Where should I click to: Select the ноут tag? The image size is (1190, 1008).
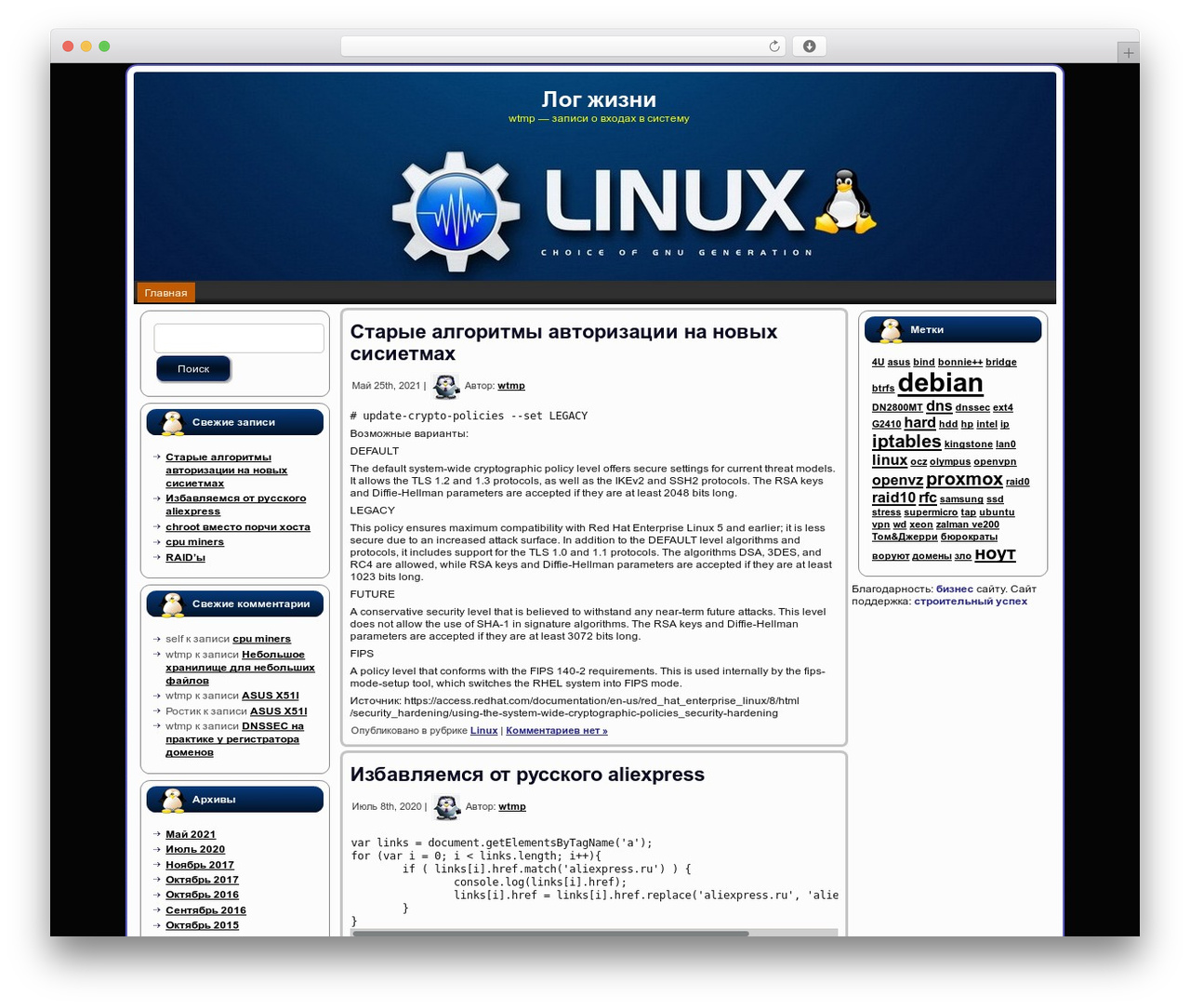click(x=995, y=554)
